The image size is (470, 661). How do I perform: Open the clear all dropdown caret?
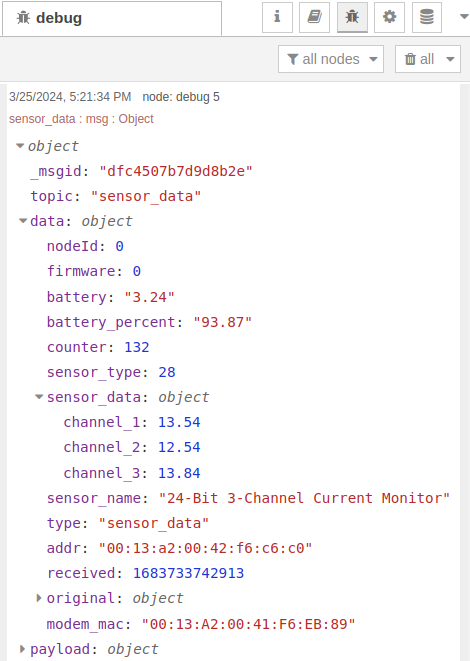tap(450, 59)
